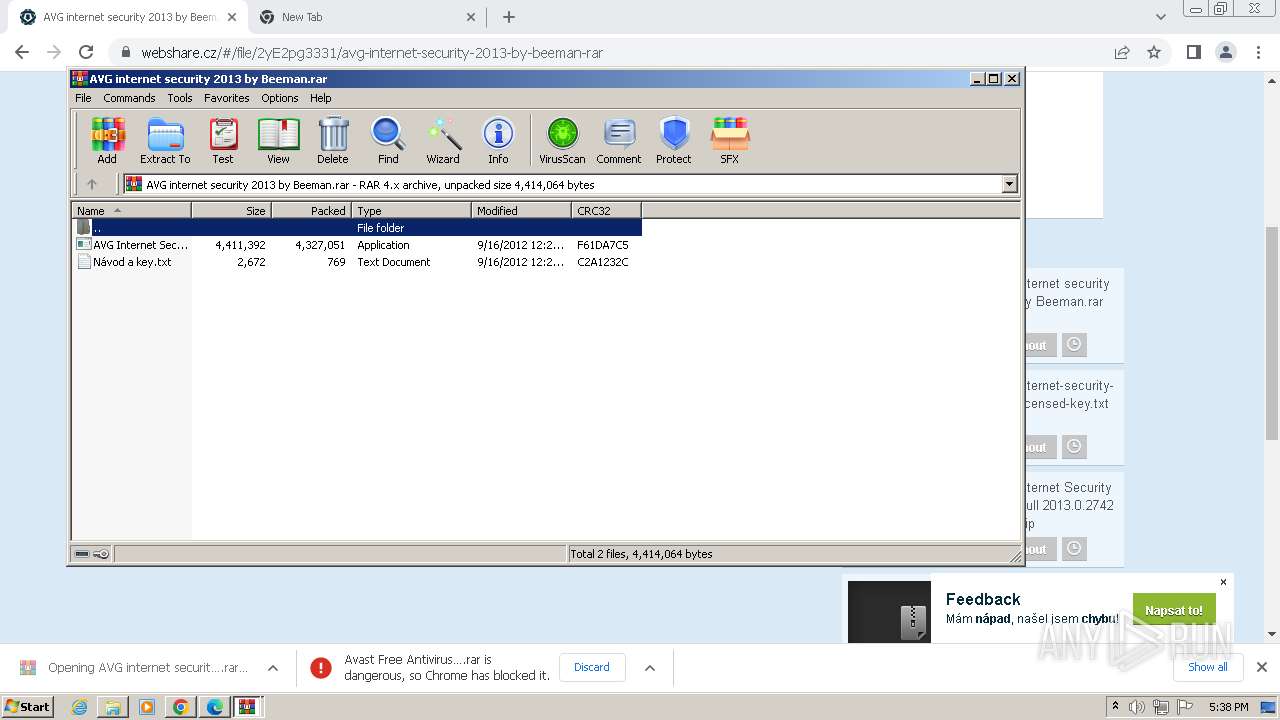Open the Tools menu
1280x720 pixels.
pos(180,98)
